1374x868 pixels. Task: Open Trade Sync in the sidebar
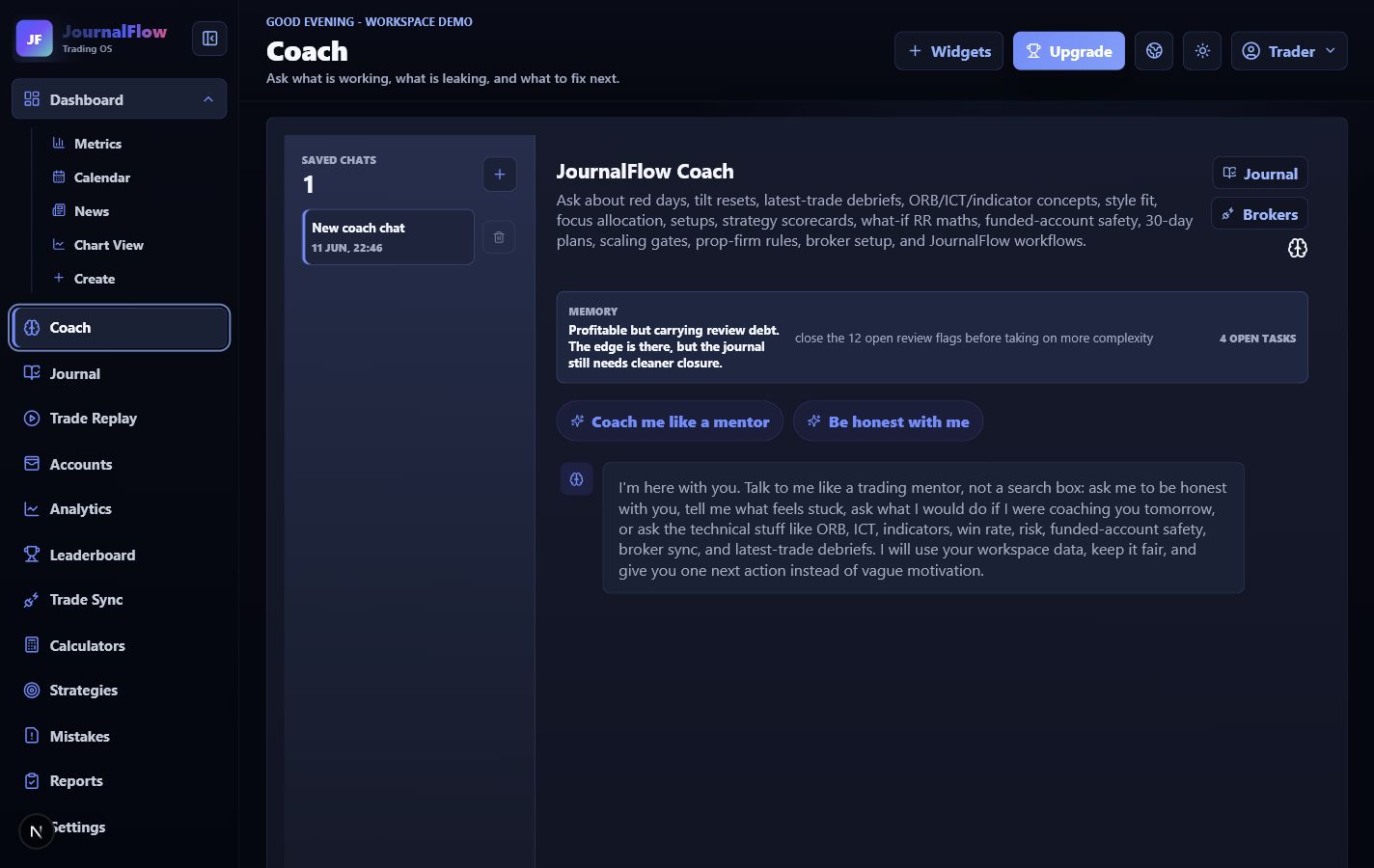click(x=120, y=600)
